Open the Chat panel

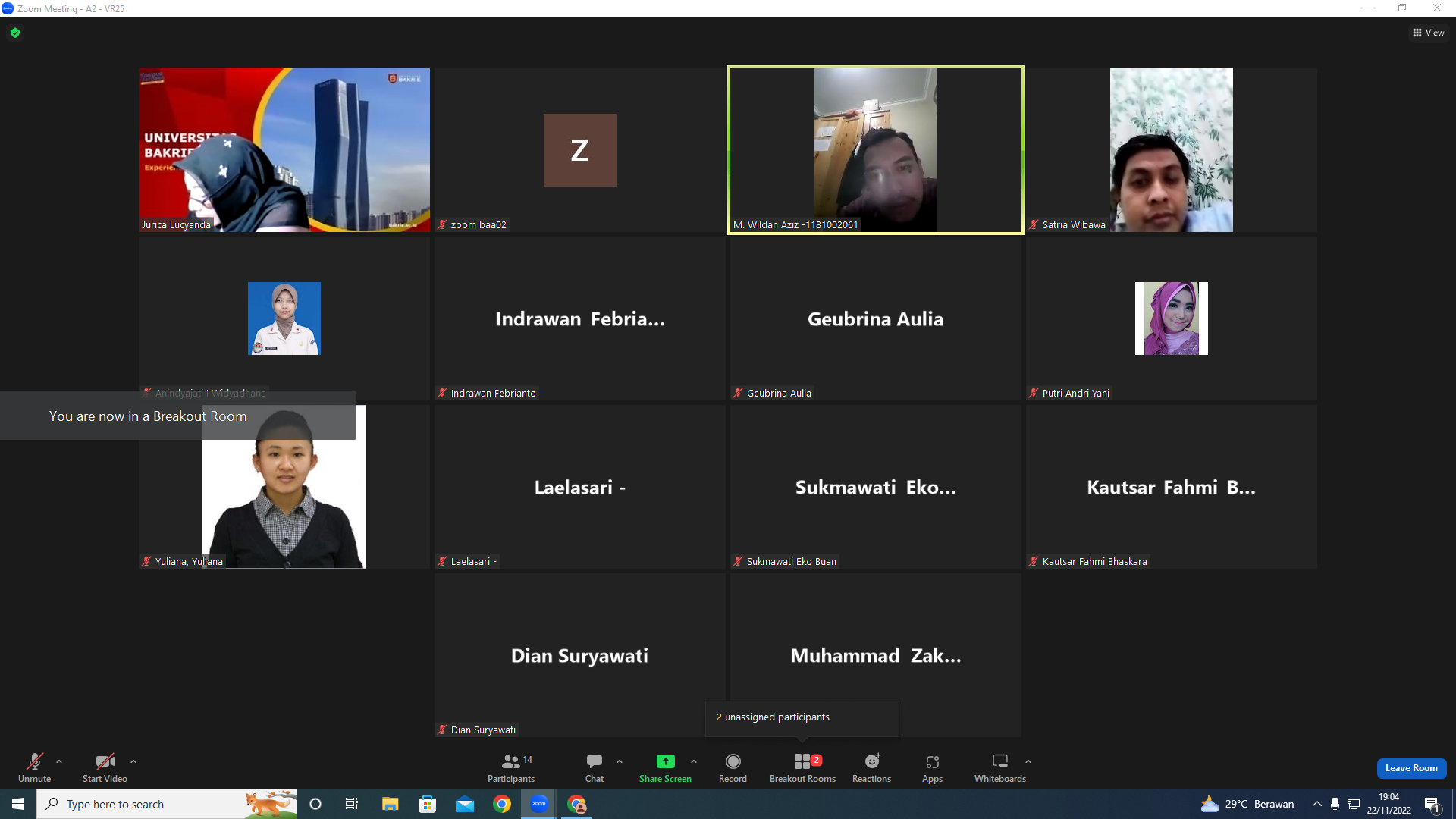pyautogui.click(x=595, y=767)
